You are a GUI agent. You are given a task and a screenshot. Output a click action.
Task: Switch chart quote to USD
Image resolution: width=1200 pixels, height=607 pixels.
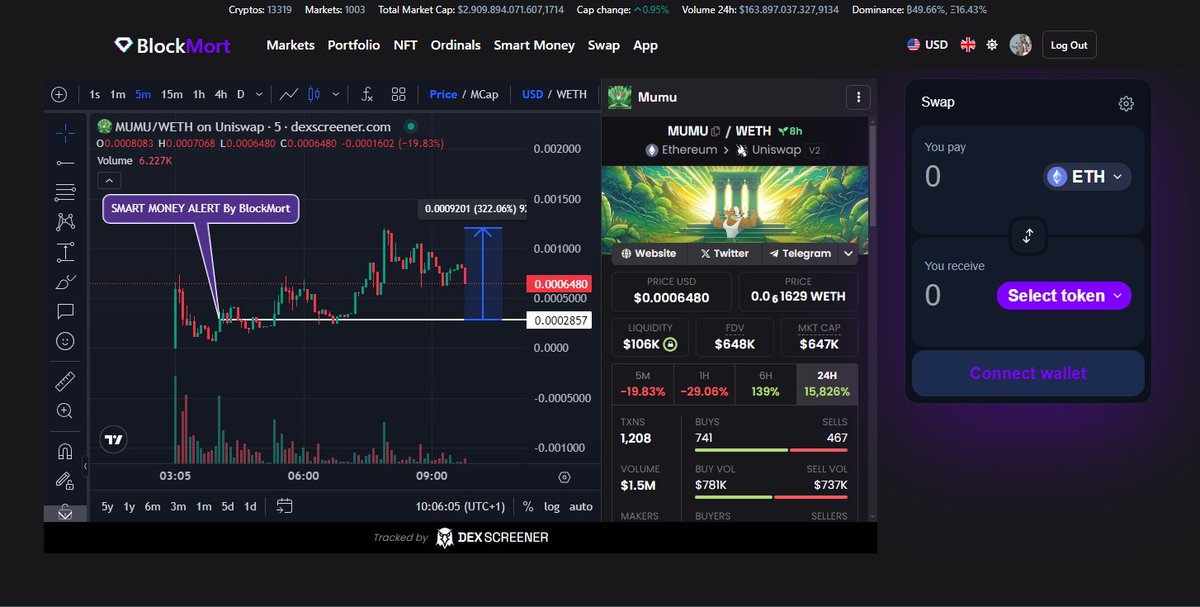tap(532, 94)
